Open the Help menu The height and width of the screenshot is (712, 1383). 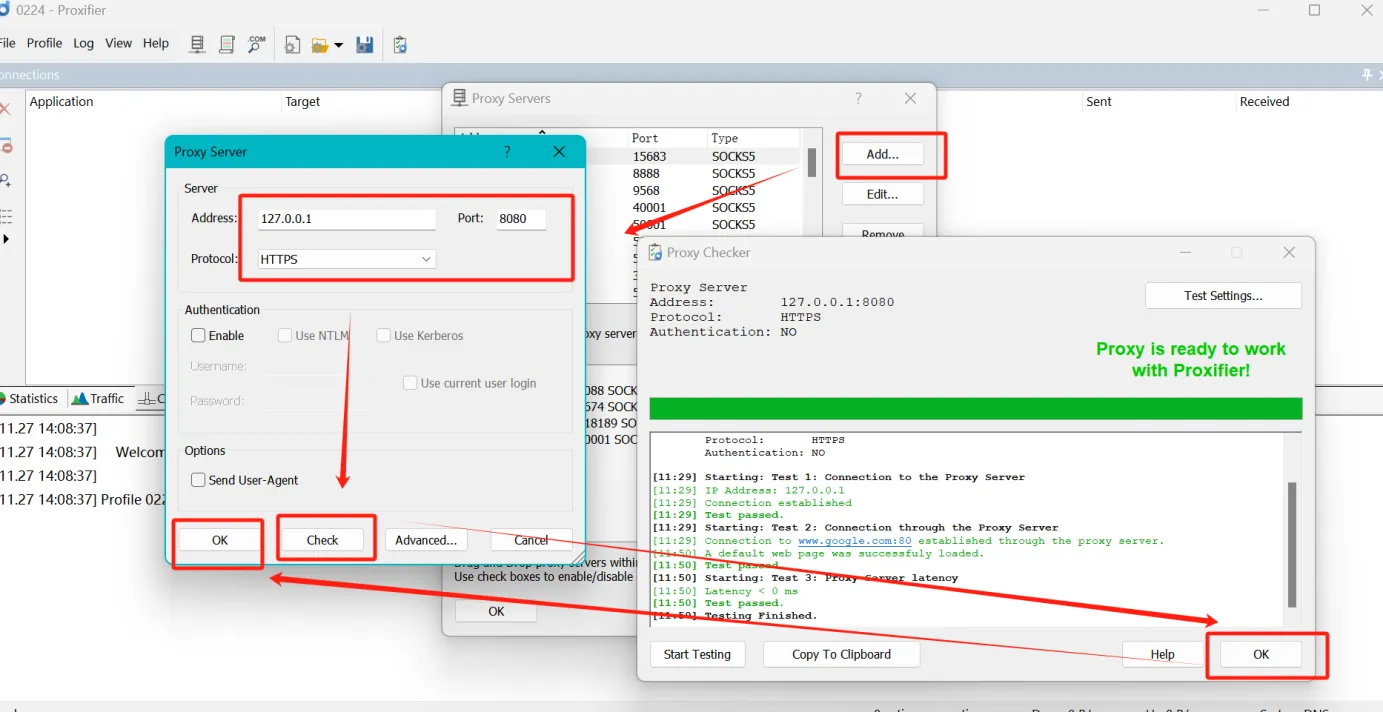point(156,43)
